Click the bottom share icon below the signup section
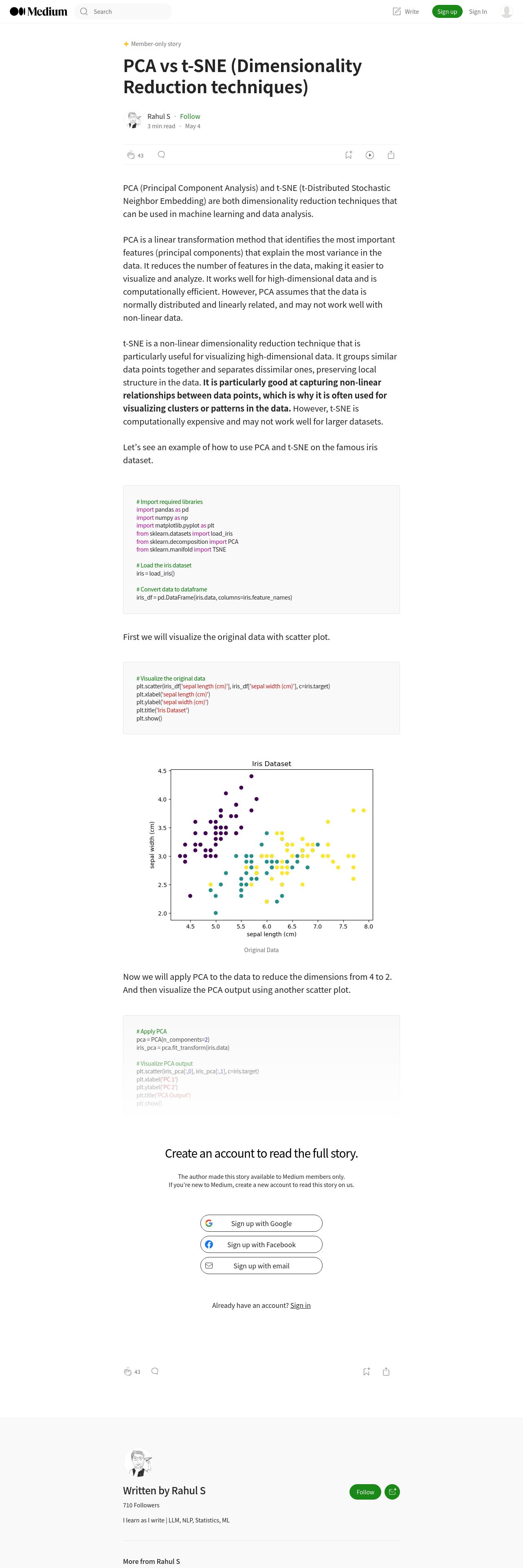The height and width of the screenshot is (1568, 523). click(x=386, y=1371)
